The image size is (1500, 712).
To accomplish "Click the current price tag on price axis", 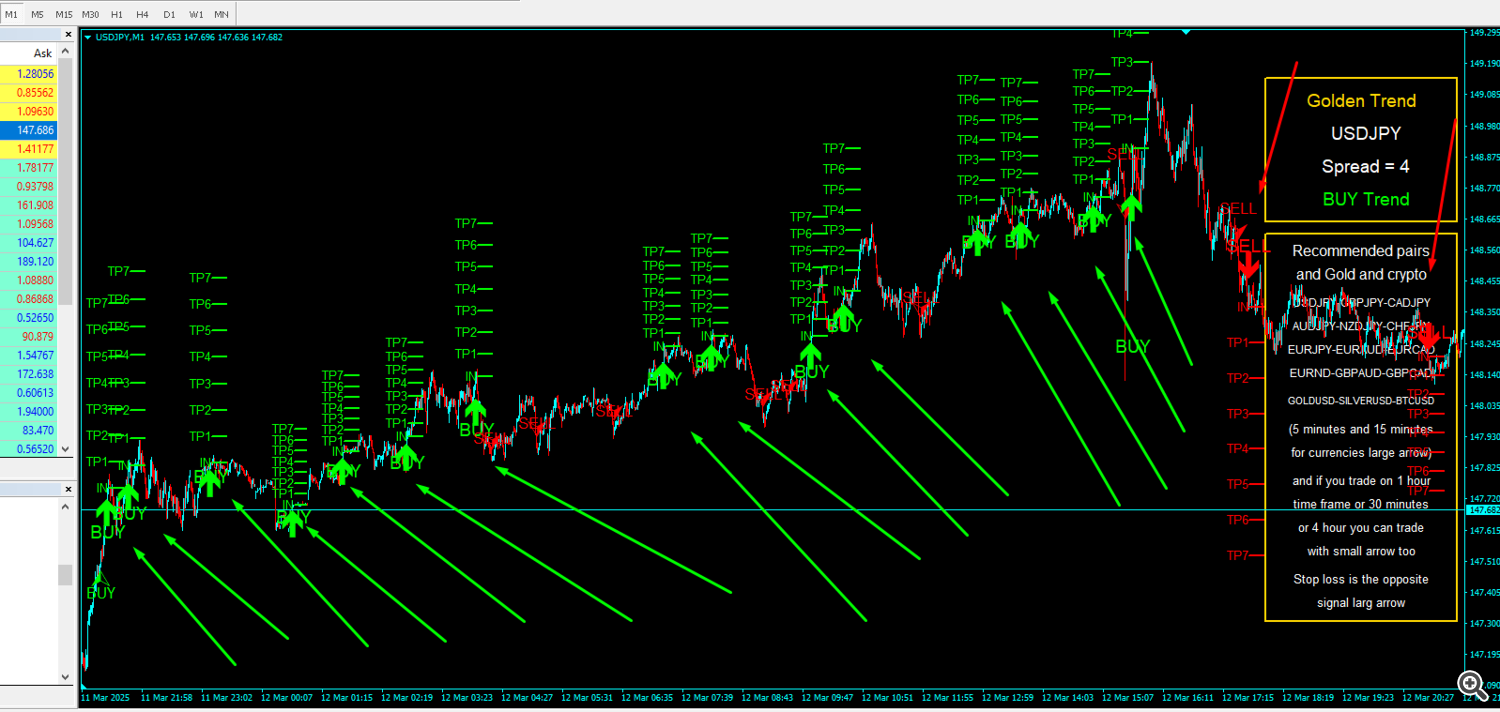I will (x=1482, y=510).
